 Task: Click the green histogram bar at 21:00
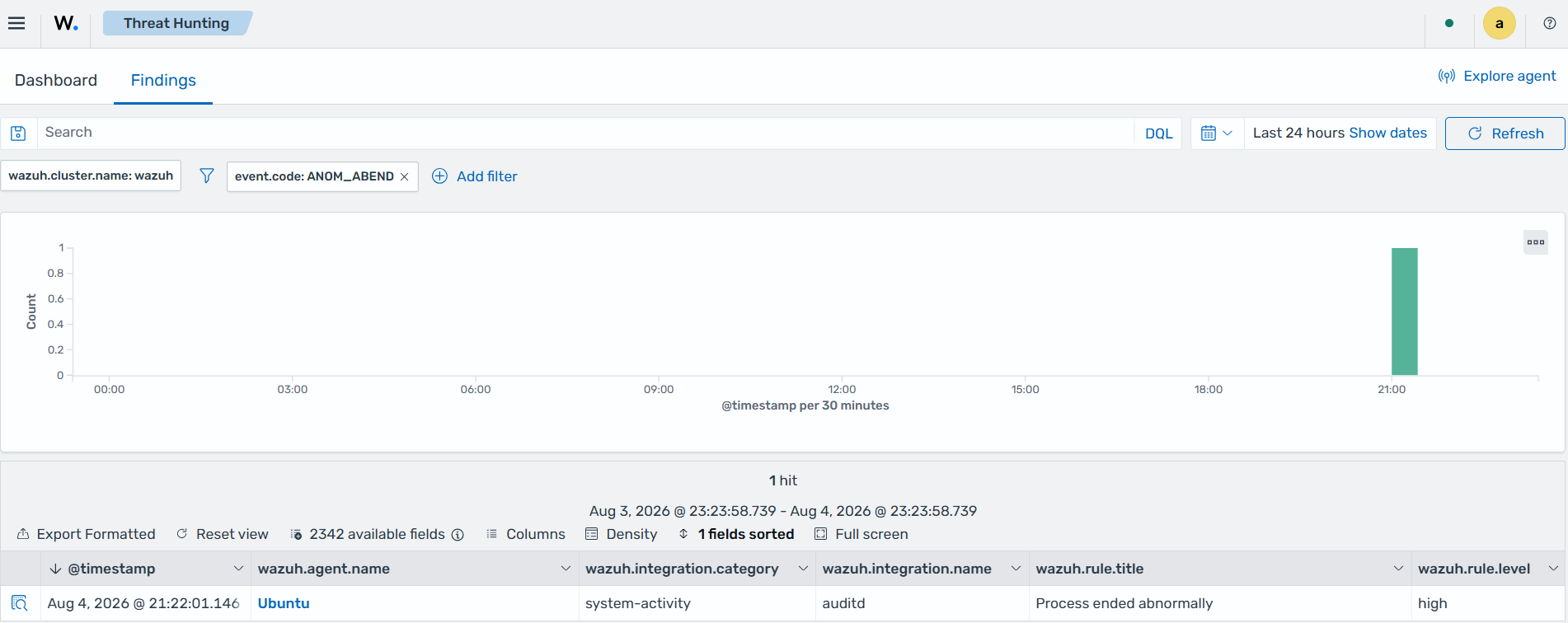click(x=1405, y=311)
